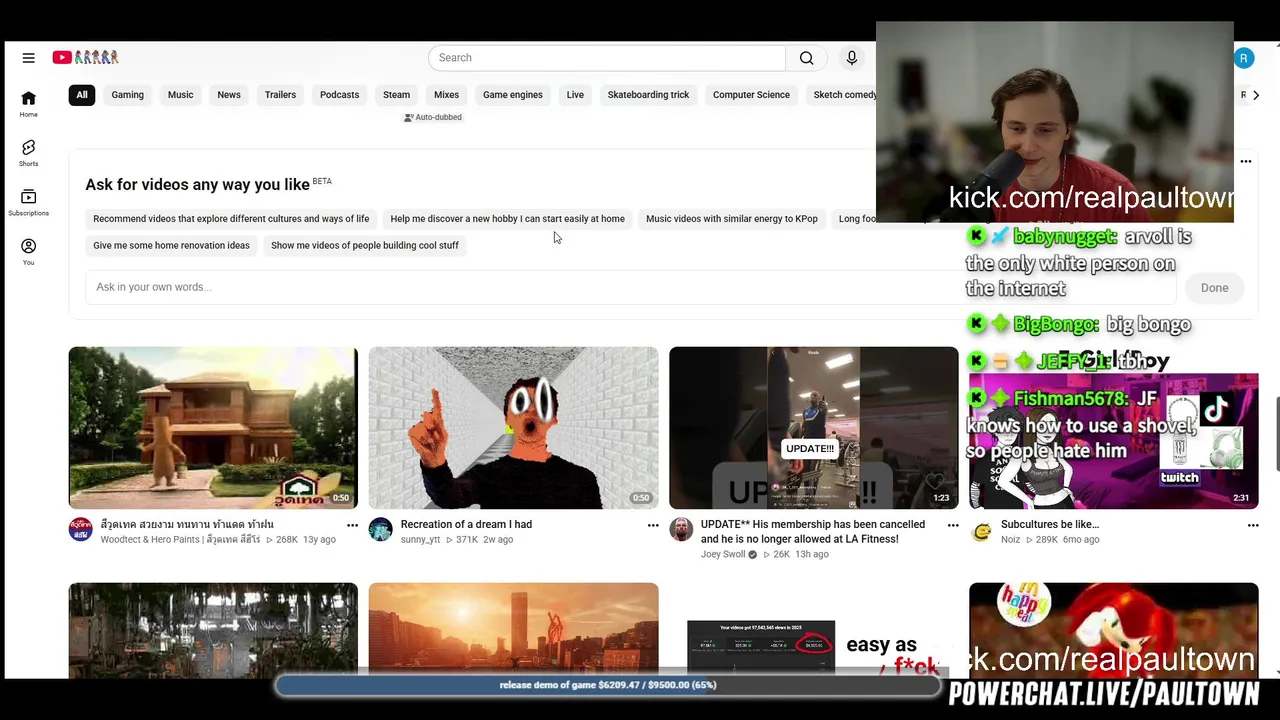Open the dark industrial city thumbnail

point(213,630)
